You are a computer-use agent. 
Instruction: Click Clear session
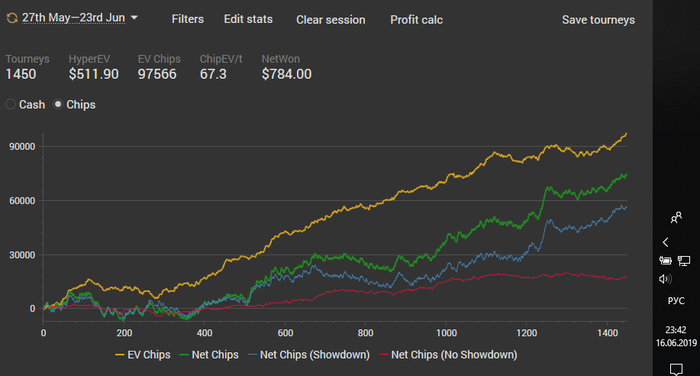tap(331, 20)
